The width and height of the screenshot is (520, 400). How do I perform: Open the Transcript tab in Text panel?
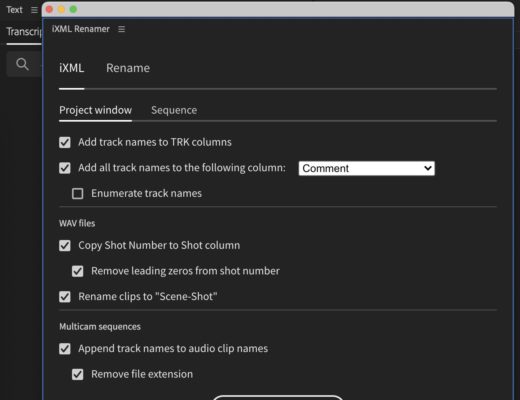[x=24, y=32]
